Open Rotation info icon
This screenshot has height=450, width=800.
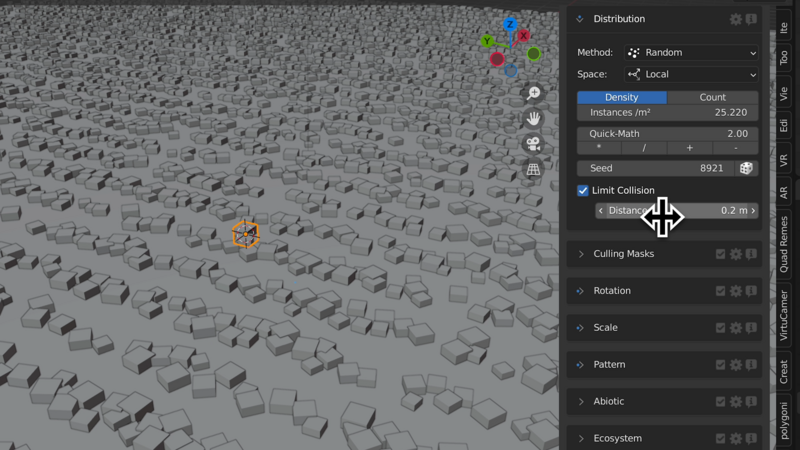click(x=751, y=291)
